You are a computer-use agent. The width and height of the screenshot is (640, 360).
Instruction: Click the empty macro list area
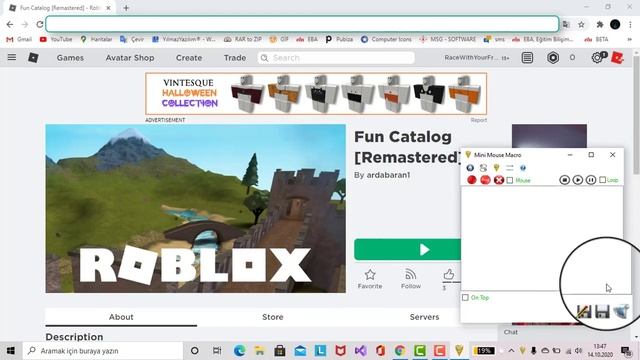click(x=542, y=238)
